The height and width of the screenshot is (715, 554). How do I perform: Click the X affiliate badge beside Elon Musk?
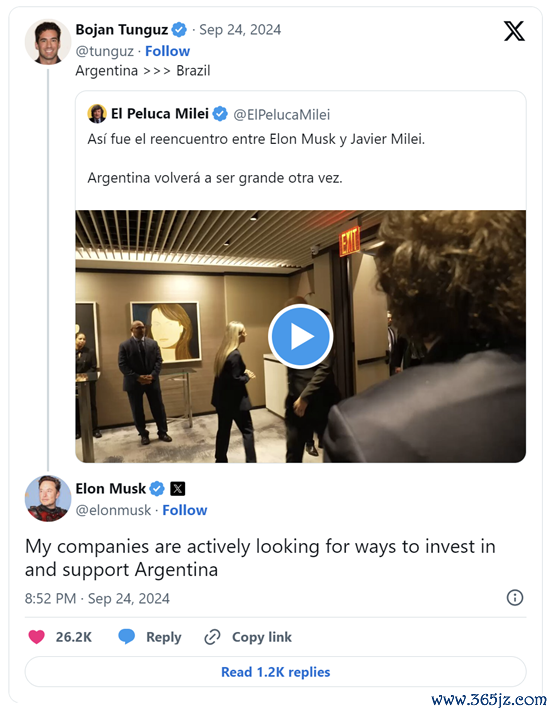pyautogui.click(x=178, y=489)
